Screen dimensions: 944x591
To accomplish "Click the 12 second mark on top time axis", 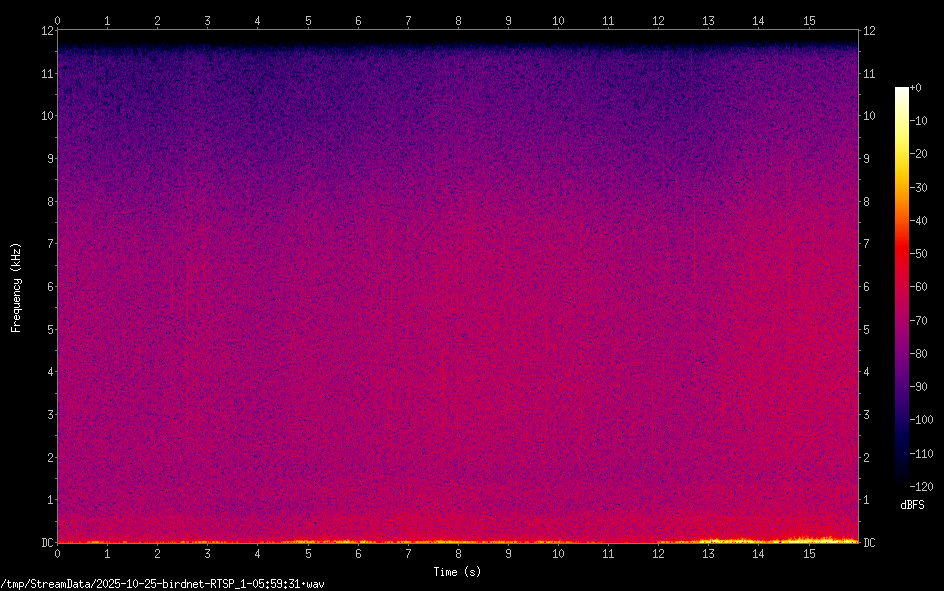I will click(658, 20).
